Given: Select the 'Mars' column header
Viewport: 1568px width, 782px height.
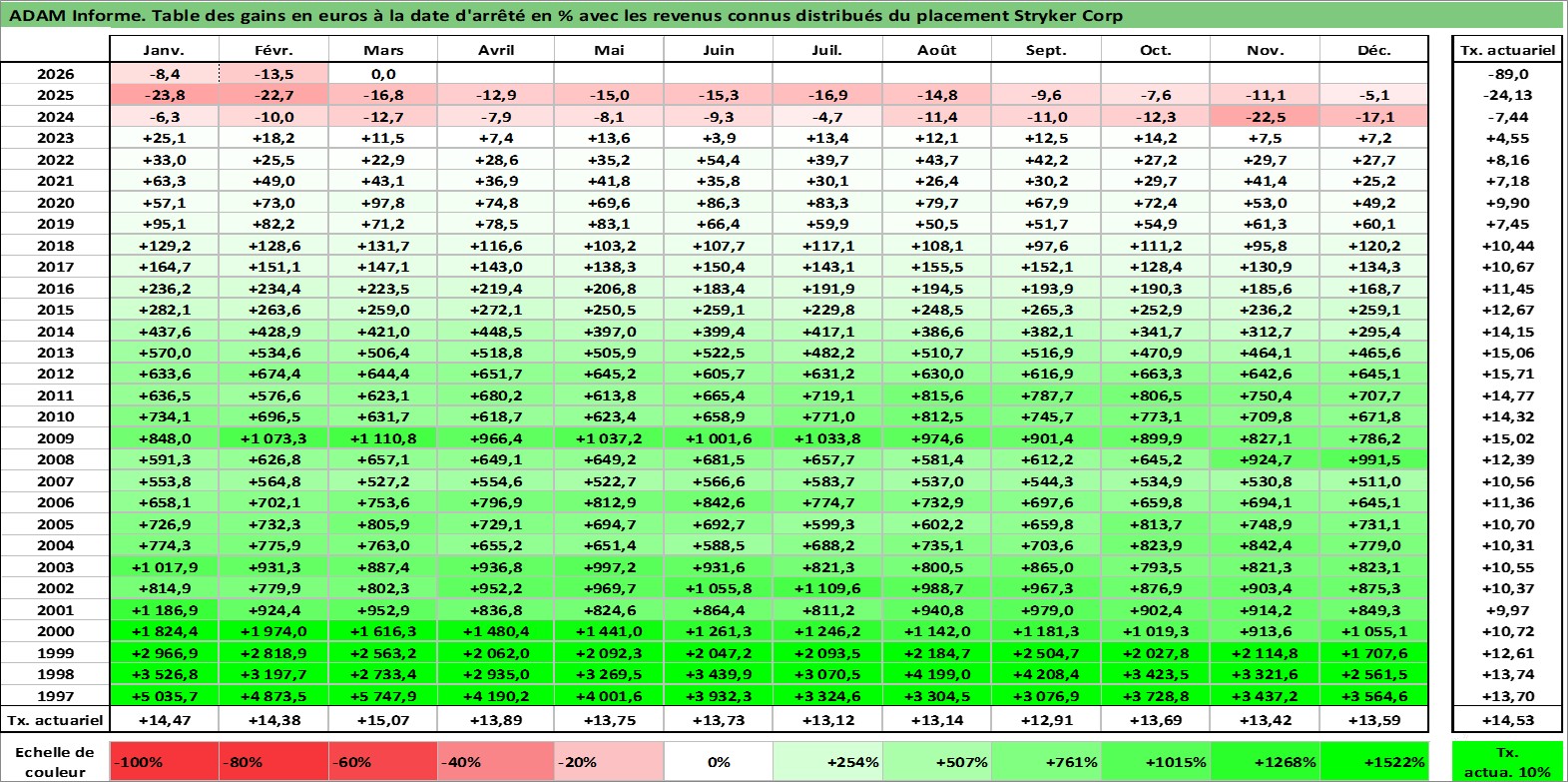Looking at the screenshot, I should click(x=383, y=50).
